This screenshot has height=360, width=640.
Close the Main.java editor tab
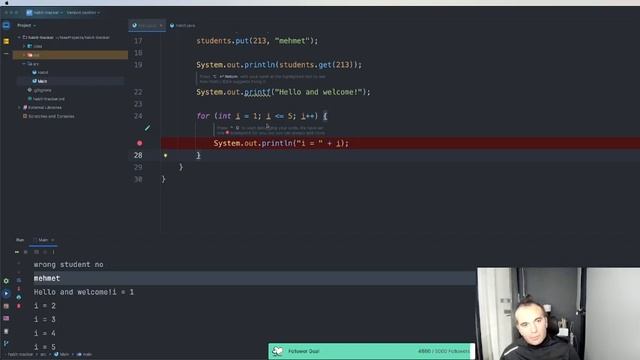[161, 25]
